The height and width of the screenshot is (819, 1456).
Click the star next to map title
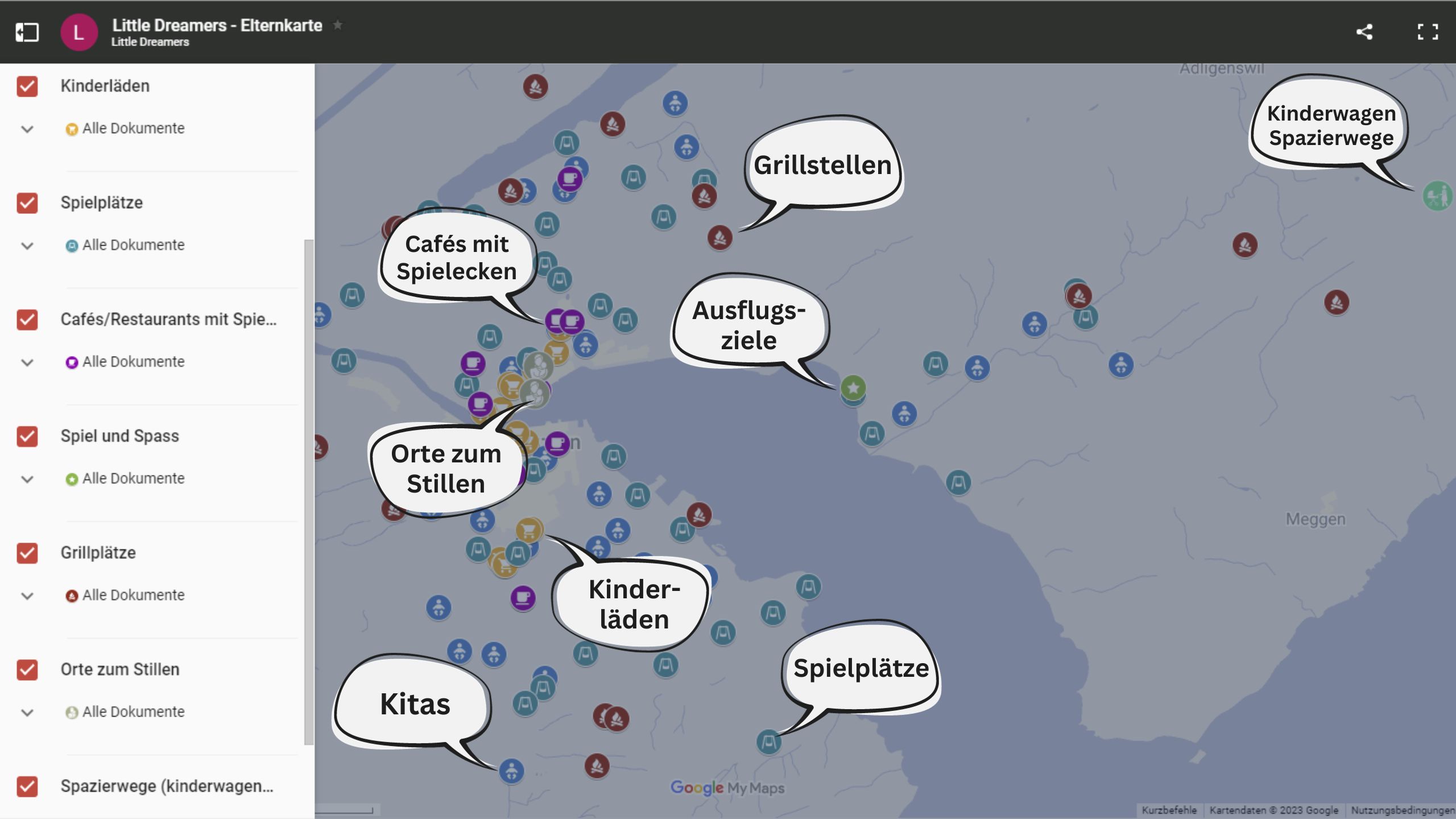(x=338, y=25)
